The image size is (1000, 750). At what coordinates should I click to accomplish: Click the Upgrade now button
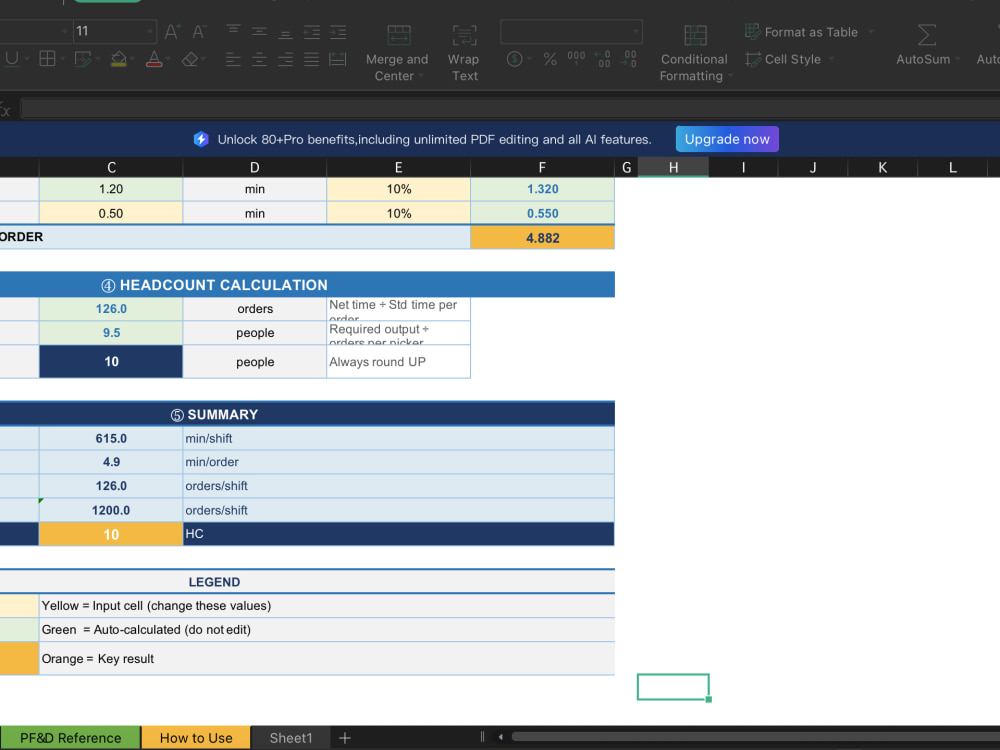(x=727, y=139)
